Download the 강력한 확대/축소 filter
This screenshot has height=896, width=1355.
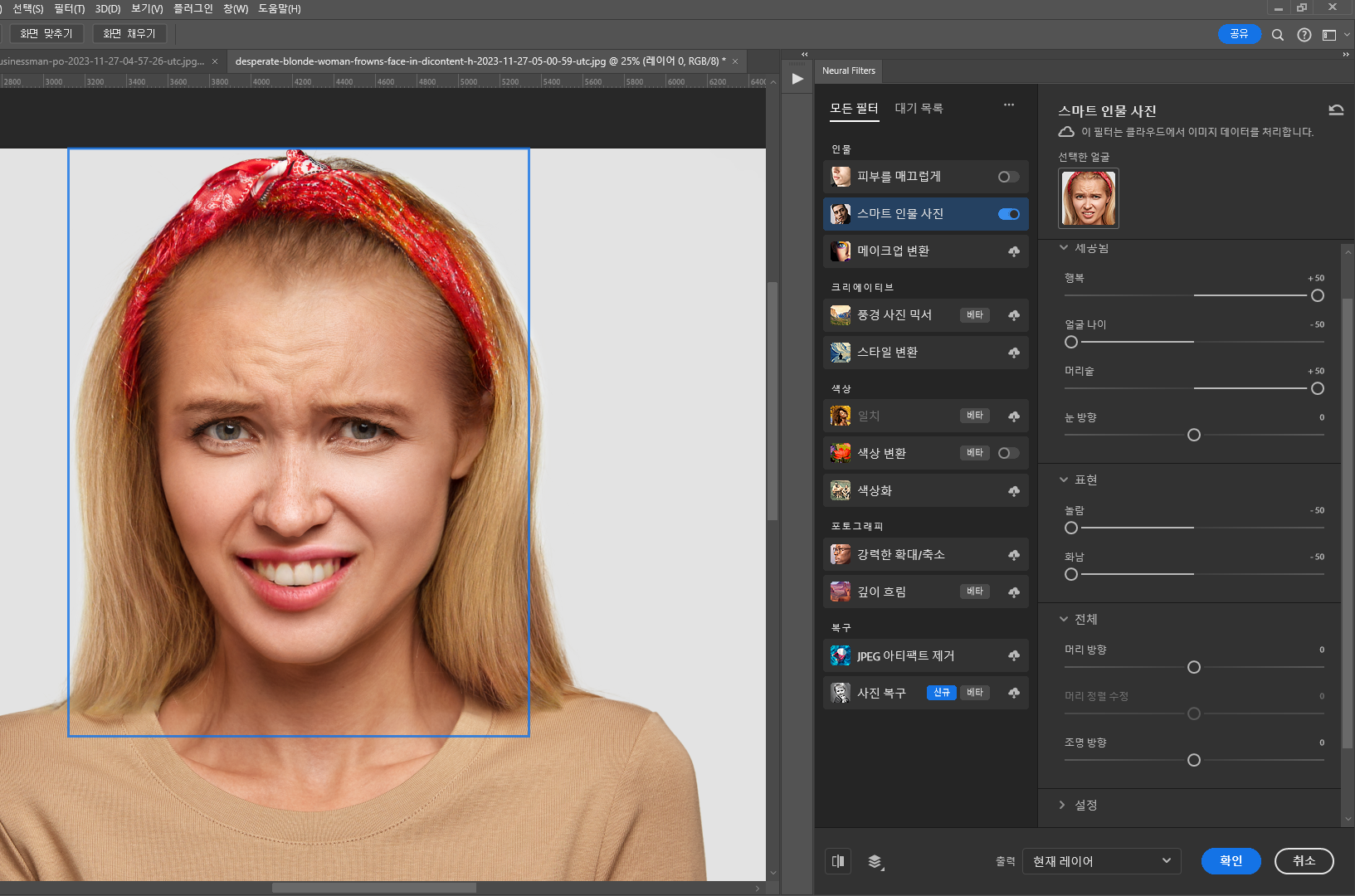click(x=1014, y=555)
